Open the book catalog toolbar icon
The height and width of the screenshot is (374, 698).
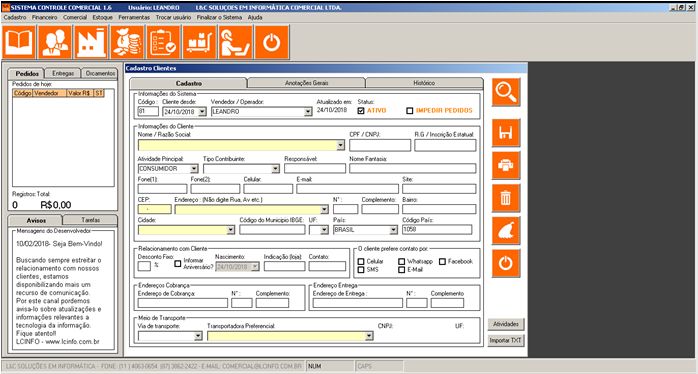pyautogui.click(x=19, y=42)
